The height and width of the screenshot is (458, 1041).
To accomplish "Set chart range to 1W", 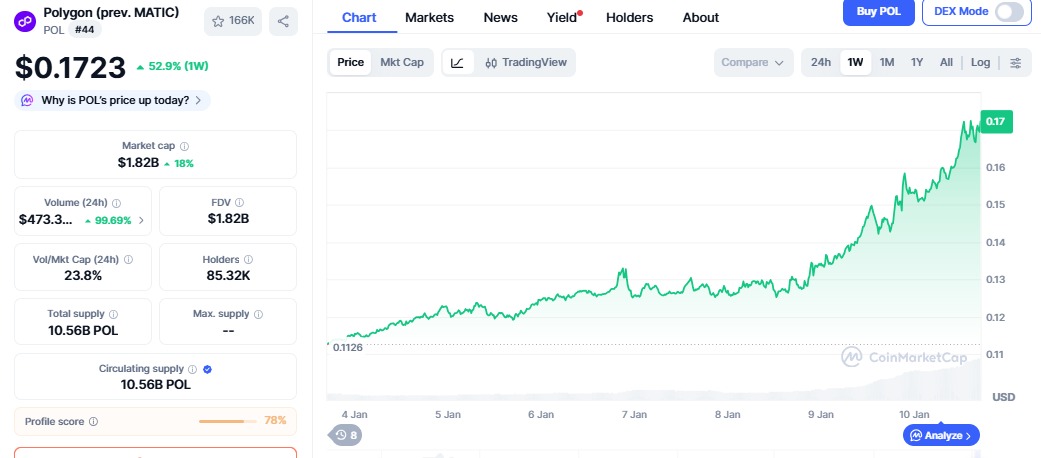I will (855, 62).
